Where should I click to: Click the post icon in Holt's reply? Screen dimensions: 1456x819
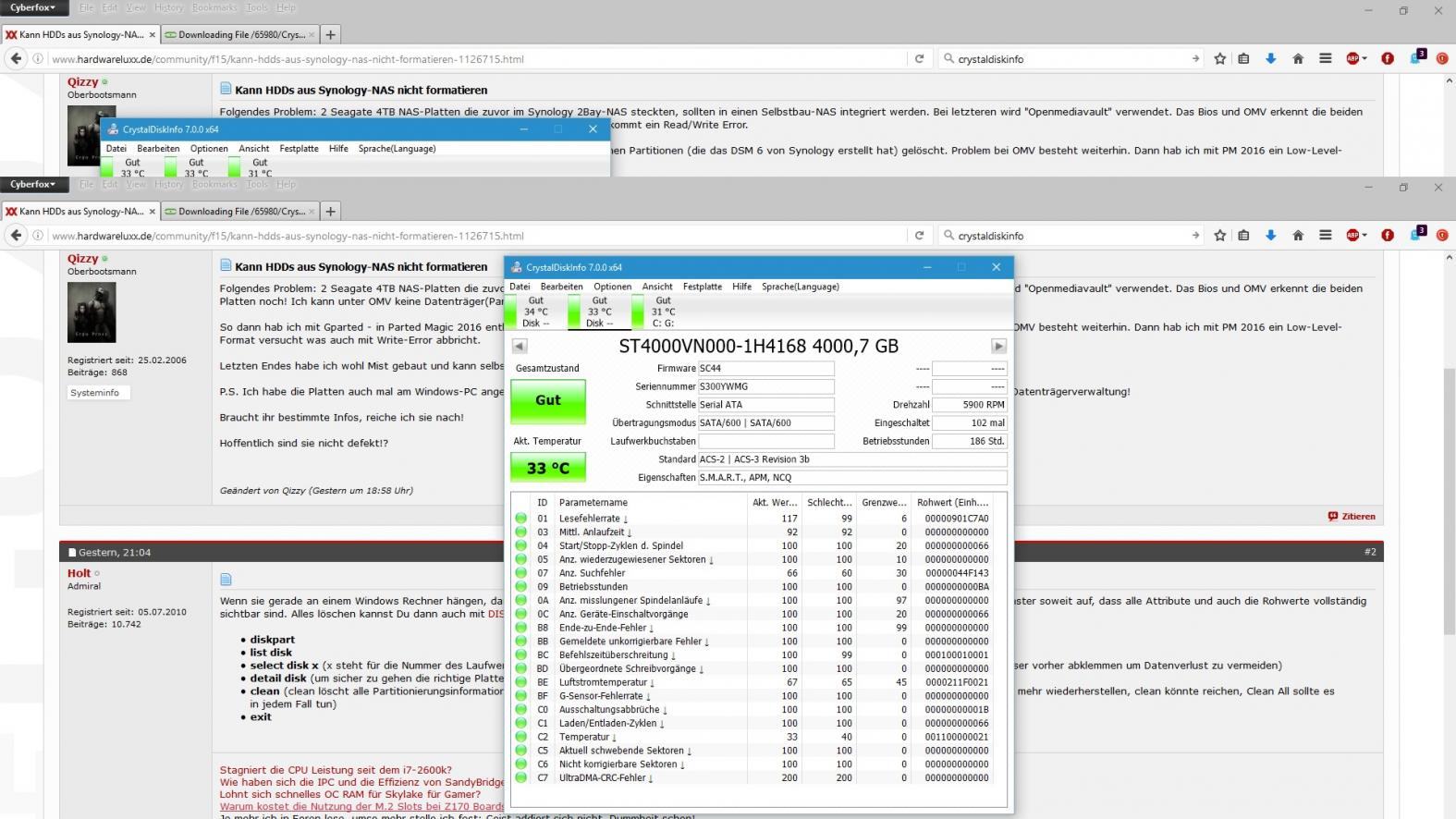(x=226, y=580)
